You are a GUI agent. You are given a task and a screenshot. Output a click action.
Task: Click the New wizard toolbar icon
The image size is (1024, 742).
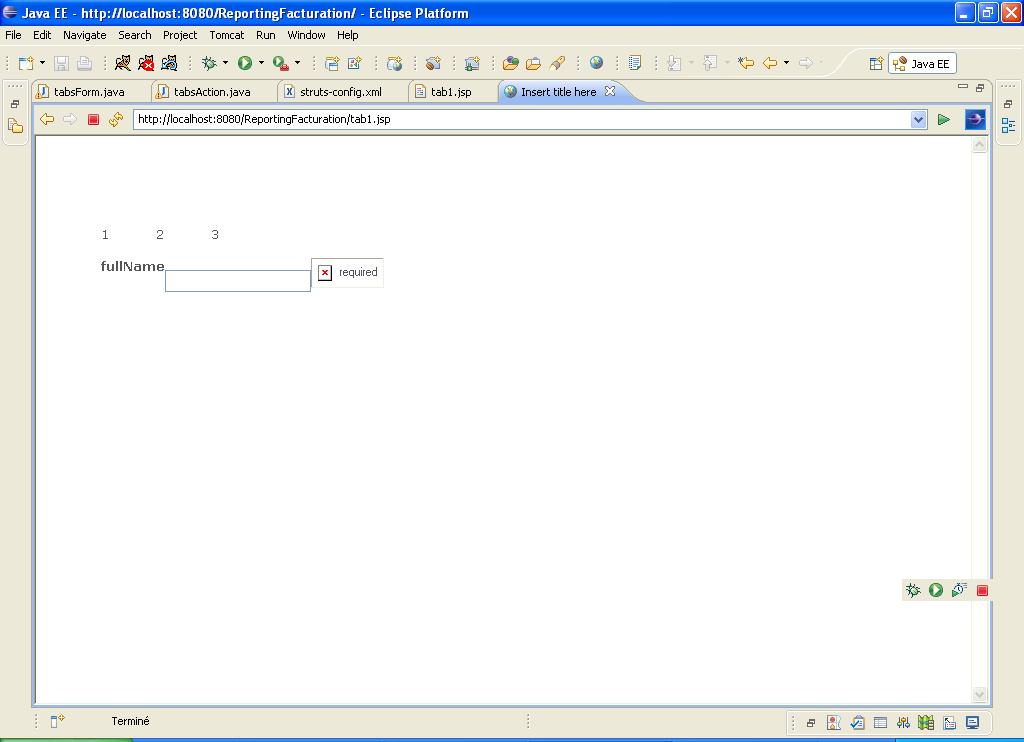click(x=26, y=63)
